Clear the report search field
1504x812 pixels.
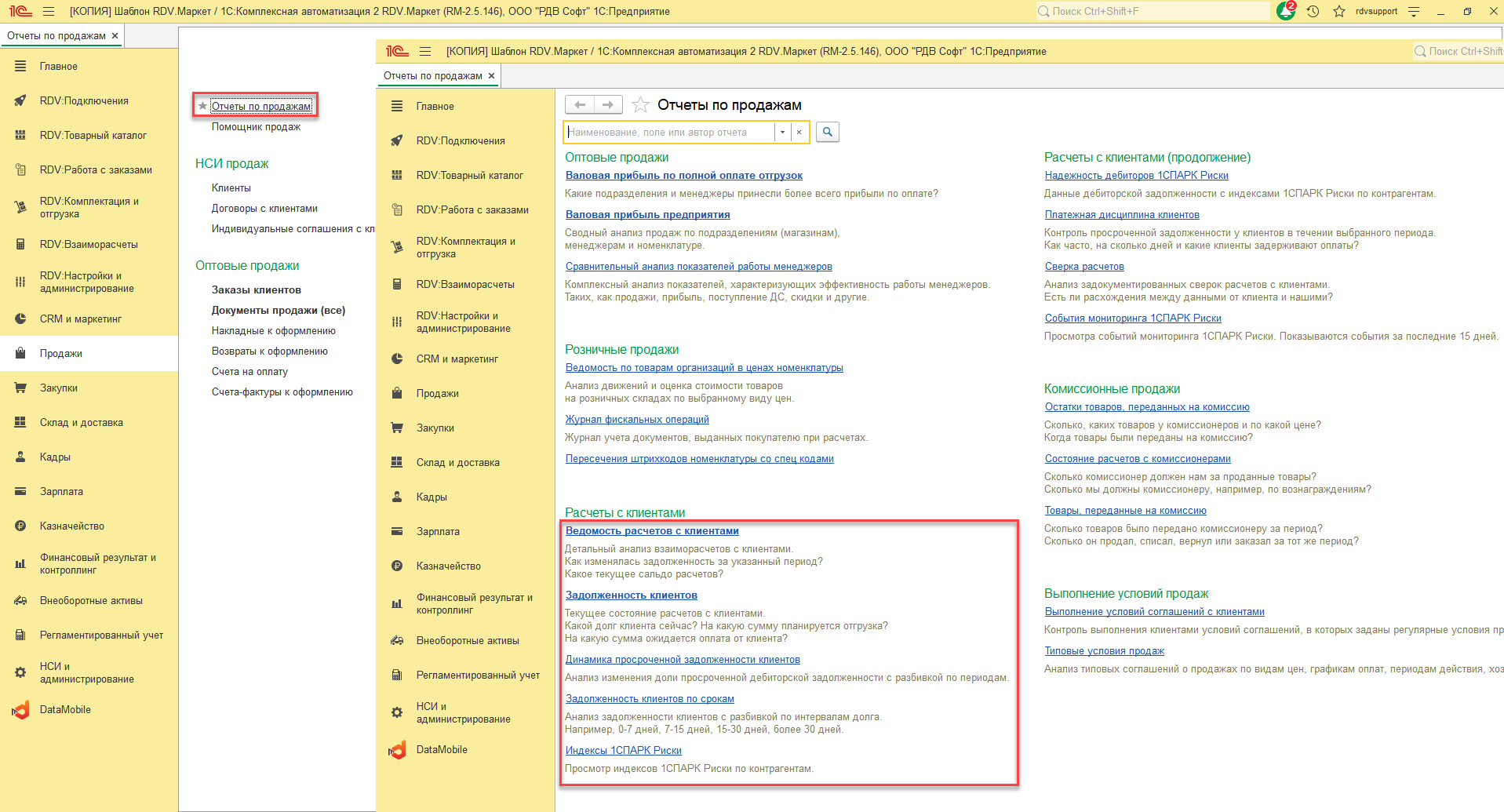(x=799, y=132)
